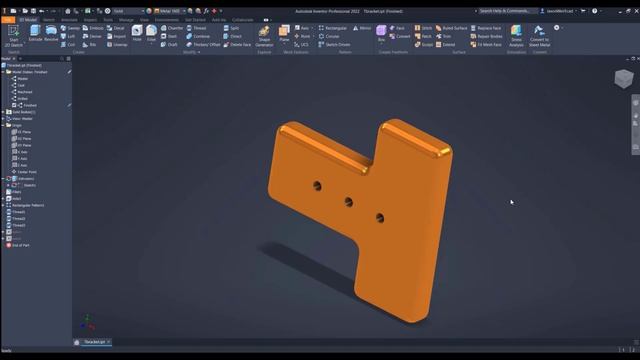Toggle the Finished model state checkbox

point(14,105)
